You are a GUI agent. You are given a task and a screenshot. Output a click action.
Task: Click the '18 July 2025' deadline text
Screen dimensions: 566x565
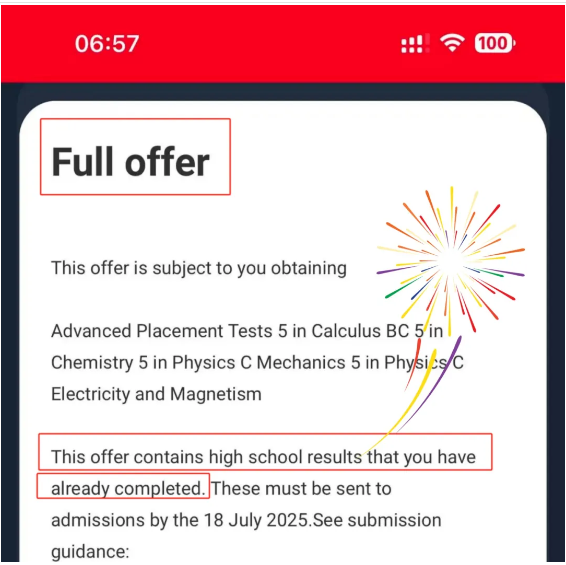256,520
